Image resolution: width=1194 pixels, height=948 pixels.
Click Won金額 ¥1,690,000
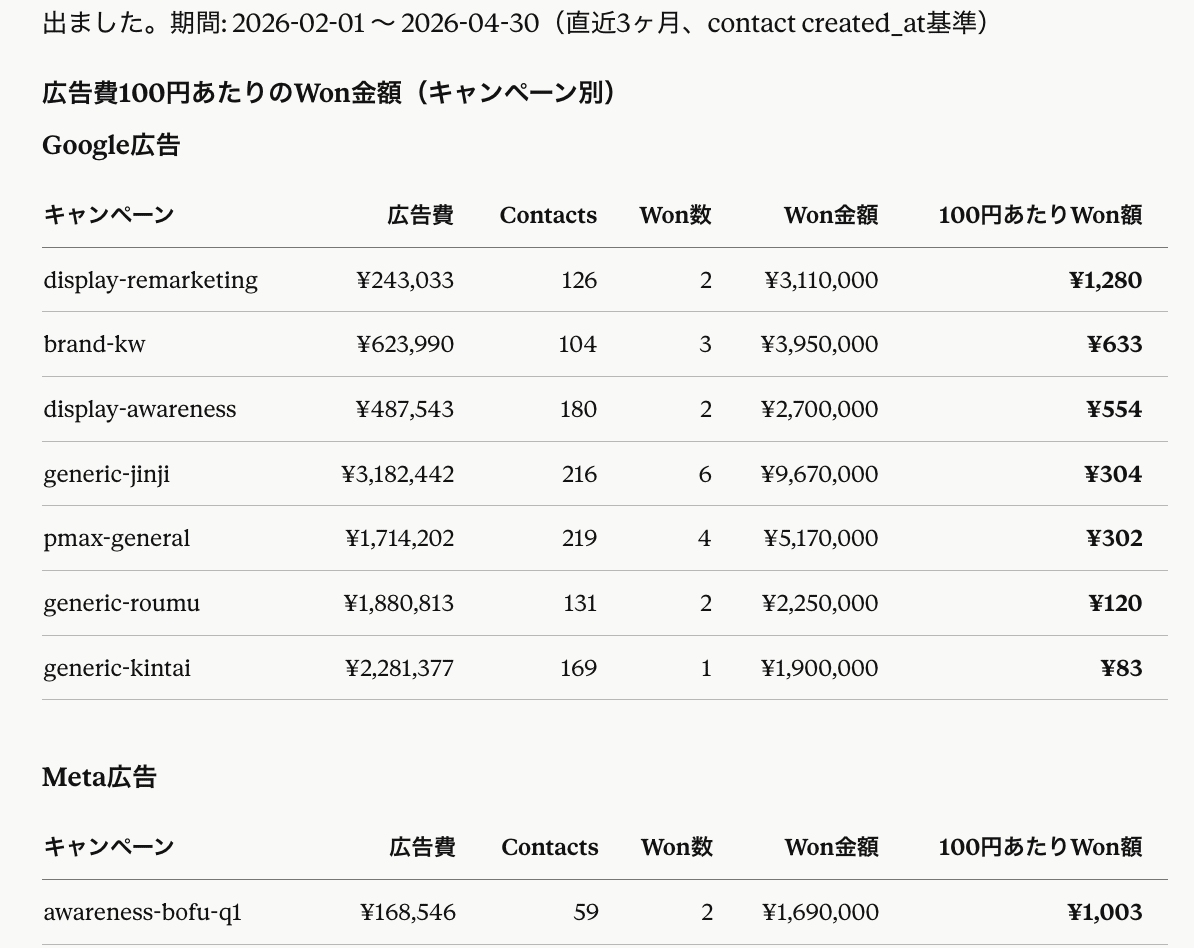click(x=821, y=912)
